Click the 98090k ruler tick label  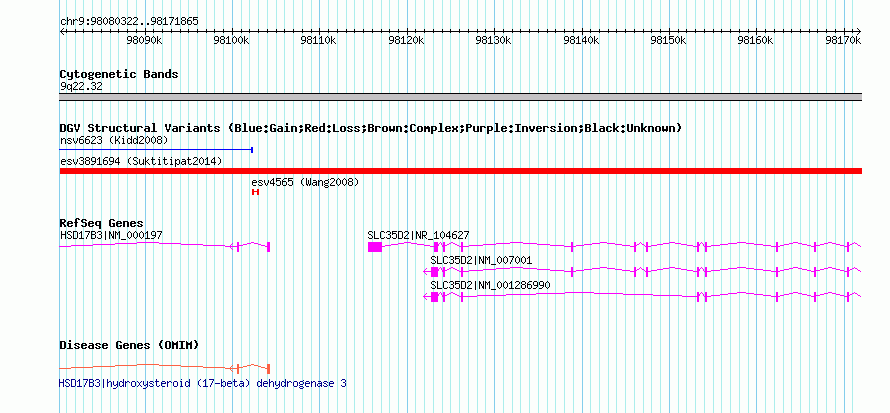click(146, 41)
